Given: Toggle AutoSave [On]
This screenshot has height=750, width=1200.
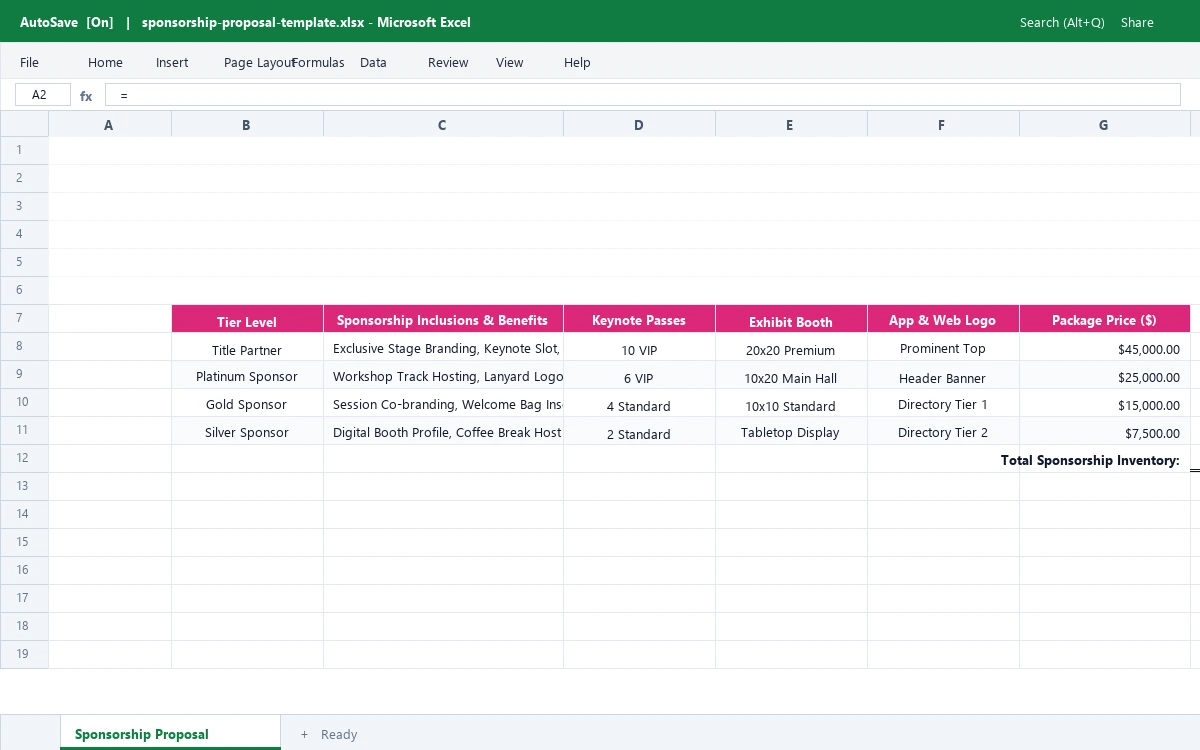Looking at the screenshot, I should pyautogui.click(x=67, y=22).
